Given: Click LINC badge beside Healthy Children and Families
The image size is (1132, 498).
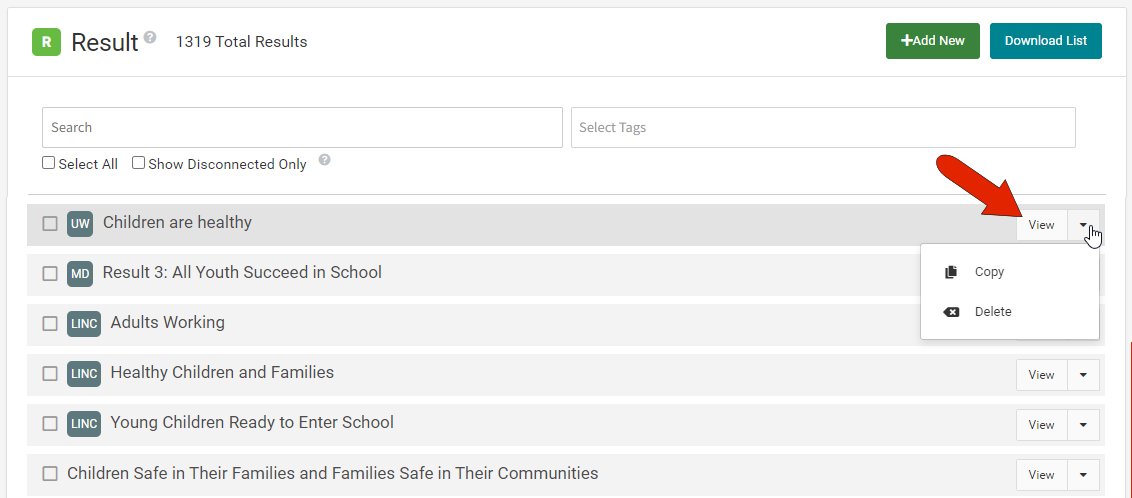Looking at the screenshot, I should [x=84, y=374].
